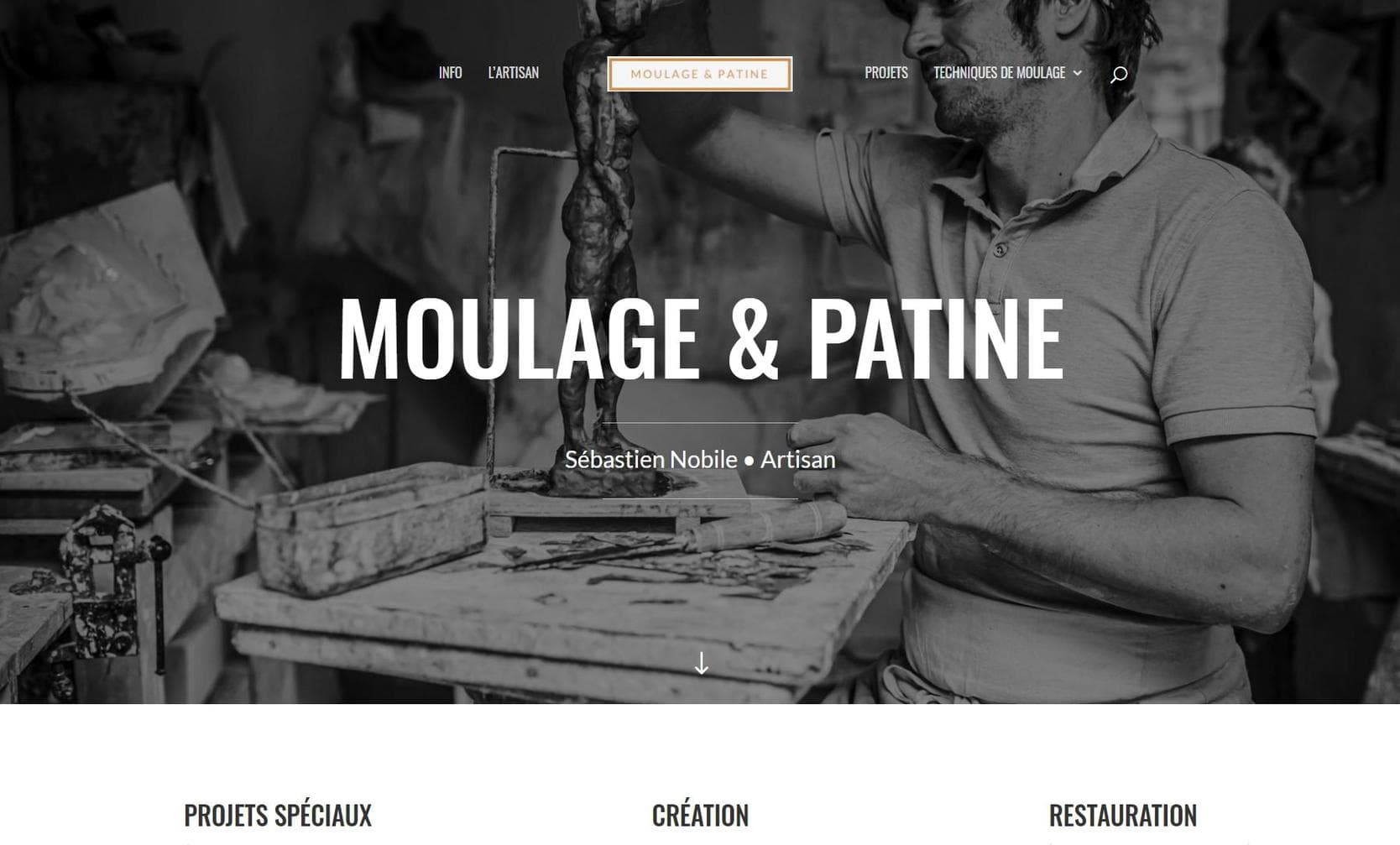Open the INFO menu item
1400x845 pixels.
450,73
